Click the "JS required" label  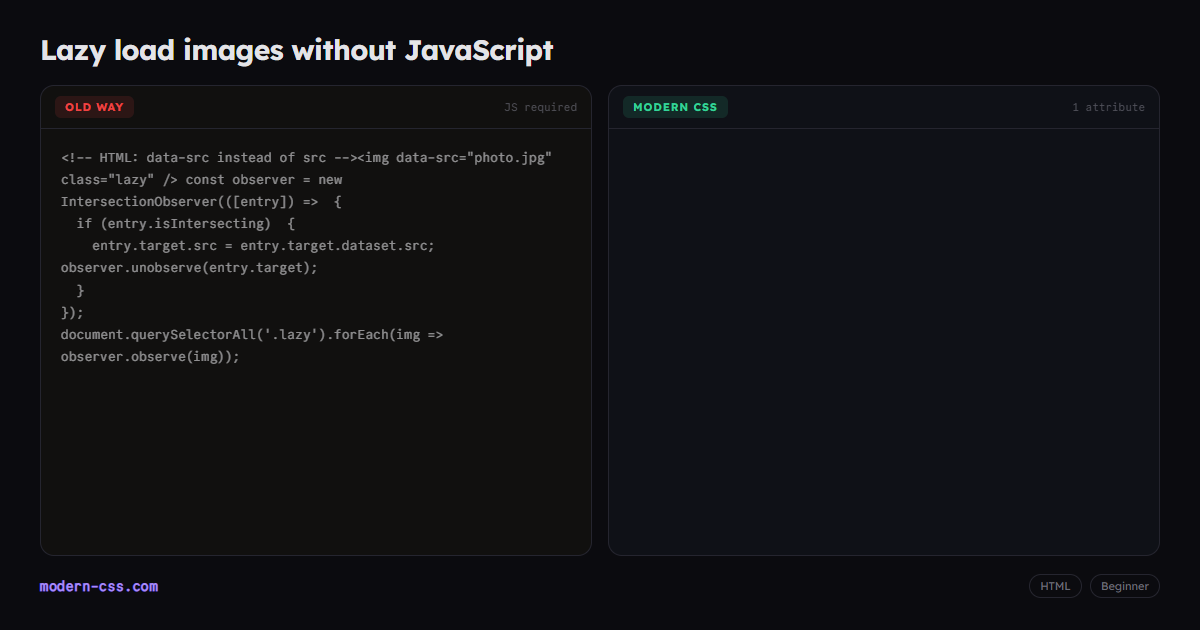[x=540, y=107]
